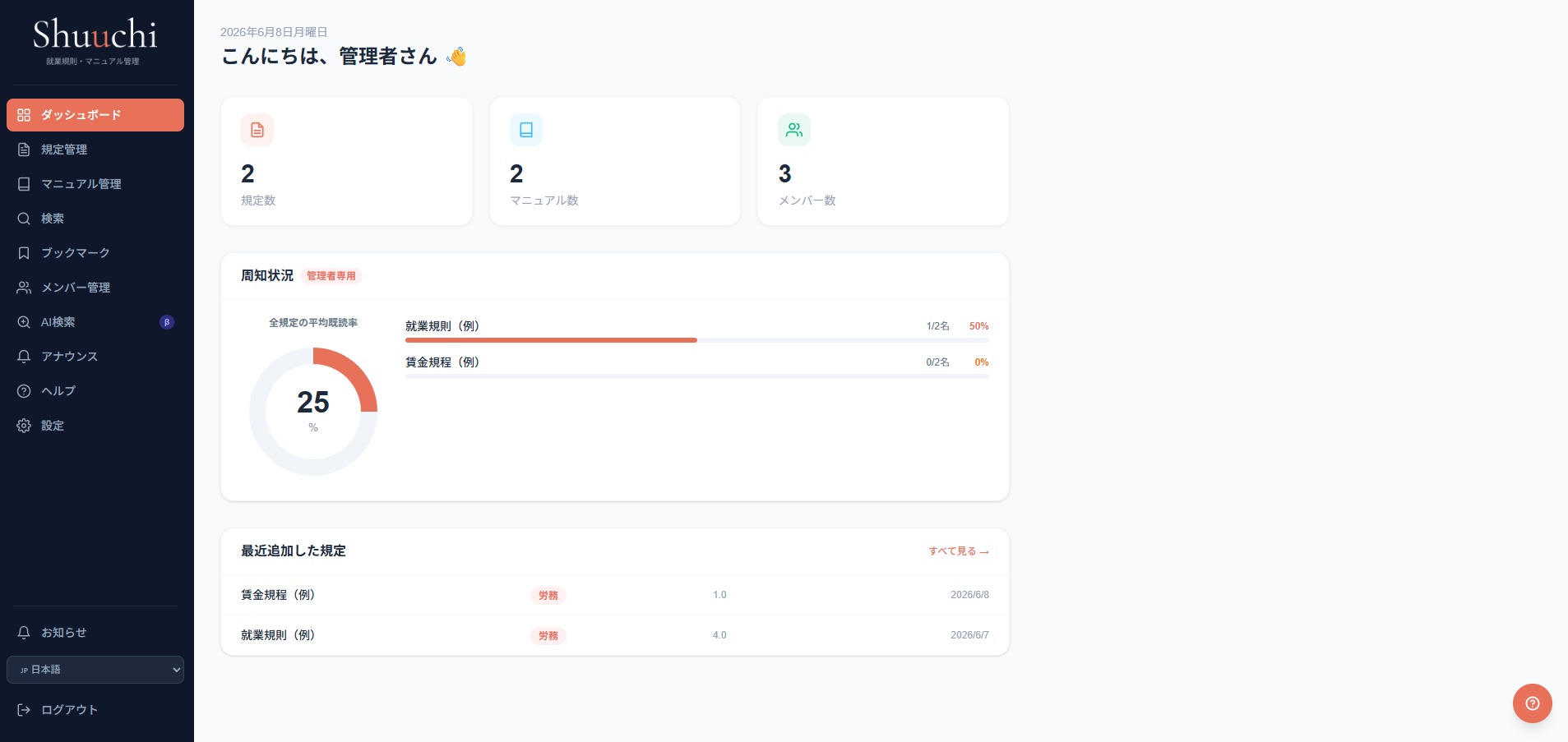1568x742 pixels.
Task: Open 規定管理 in the sidebar
Action: 95,150
